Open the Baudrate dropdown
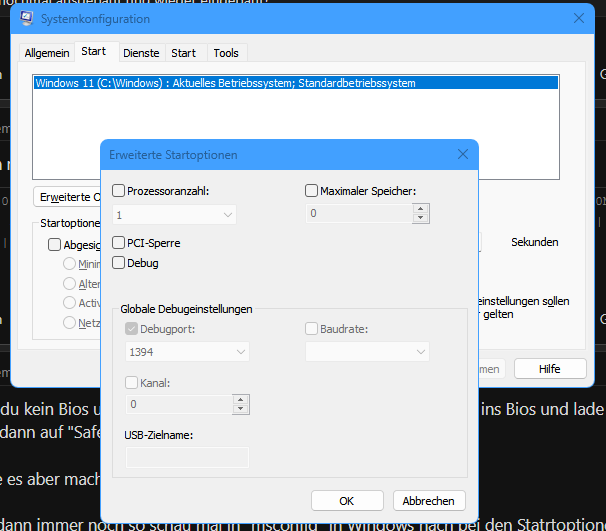Viewport: 606px width, 531px height. coord(367,352)
